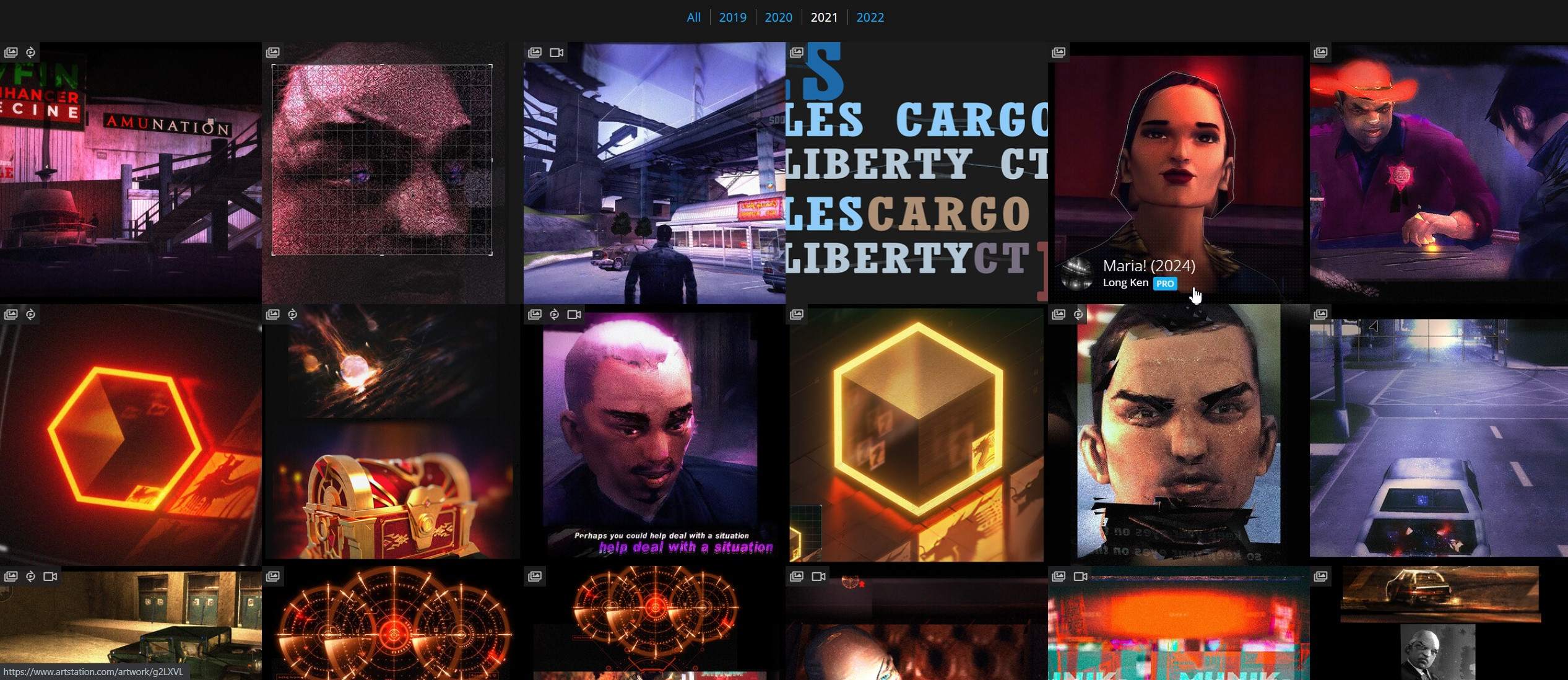Open the glitched face portrait artwork
Image resolution: width=1568 pixels, height=680 pixels.
(1178, 435)
